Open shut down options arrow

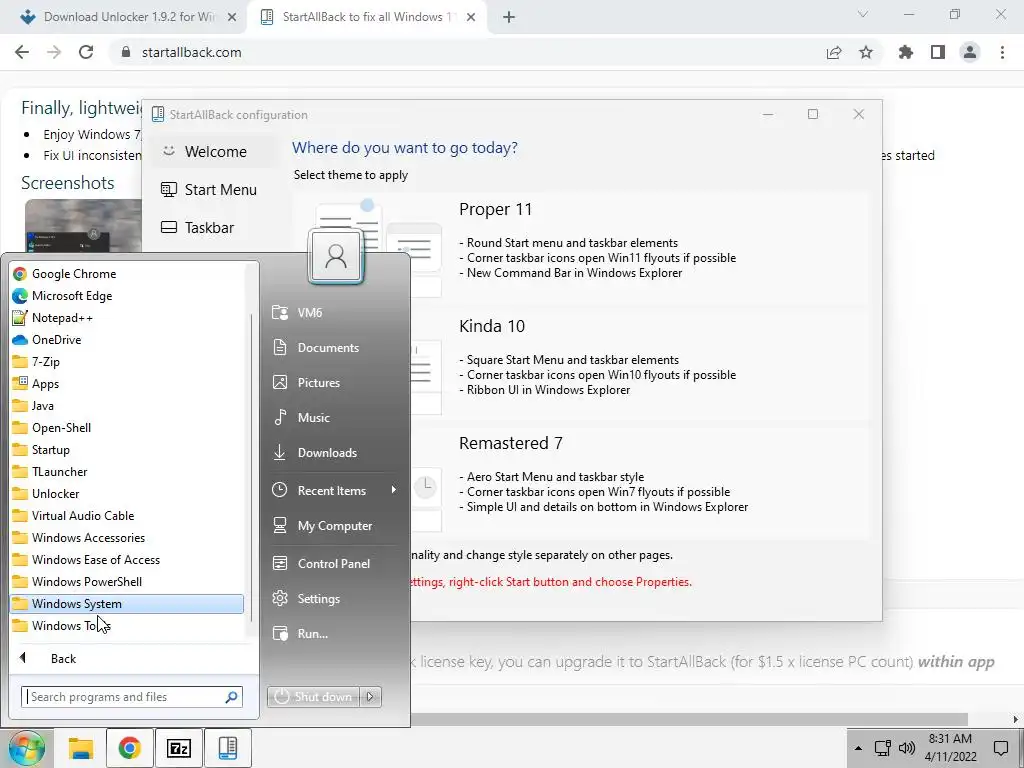click(x=370, y=697)
